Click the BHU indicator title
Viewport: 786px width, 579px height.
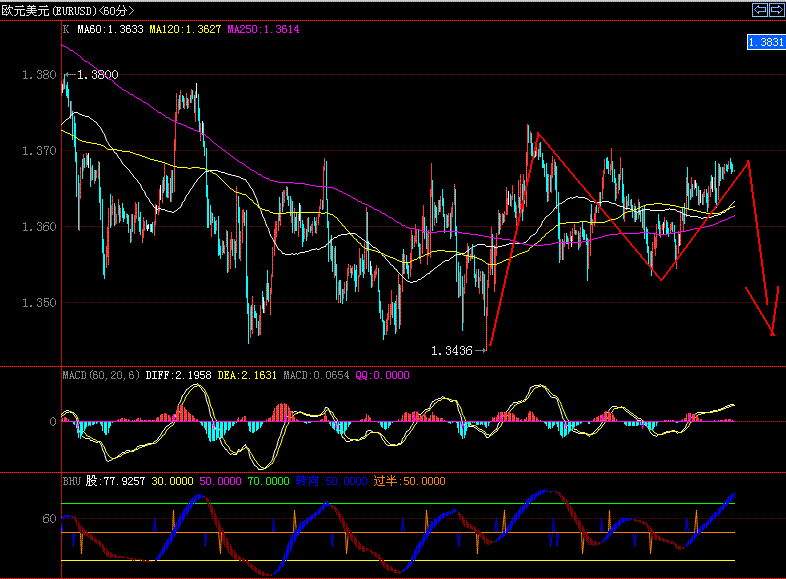72,481
